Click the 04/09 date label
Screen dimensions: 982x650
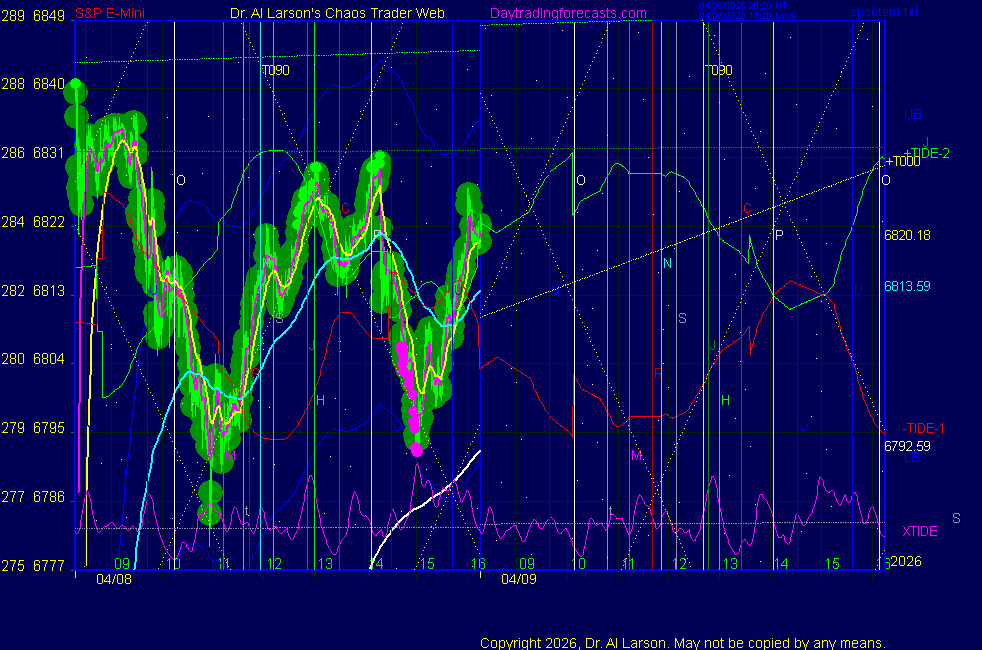519,579
